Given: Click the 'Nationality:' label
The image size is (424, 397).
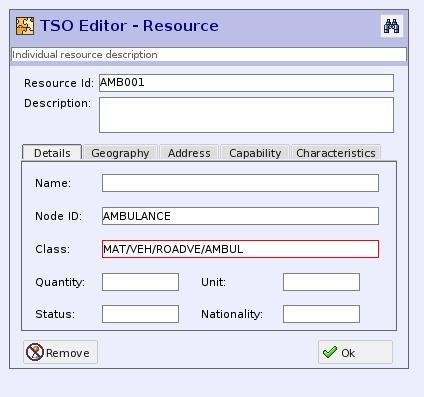Looking at the screenshot, I should [x=232, y=314].
